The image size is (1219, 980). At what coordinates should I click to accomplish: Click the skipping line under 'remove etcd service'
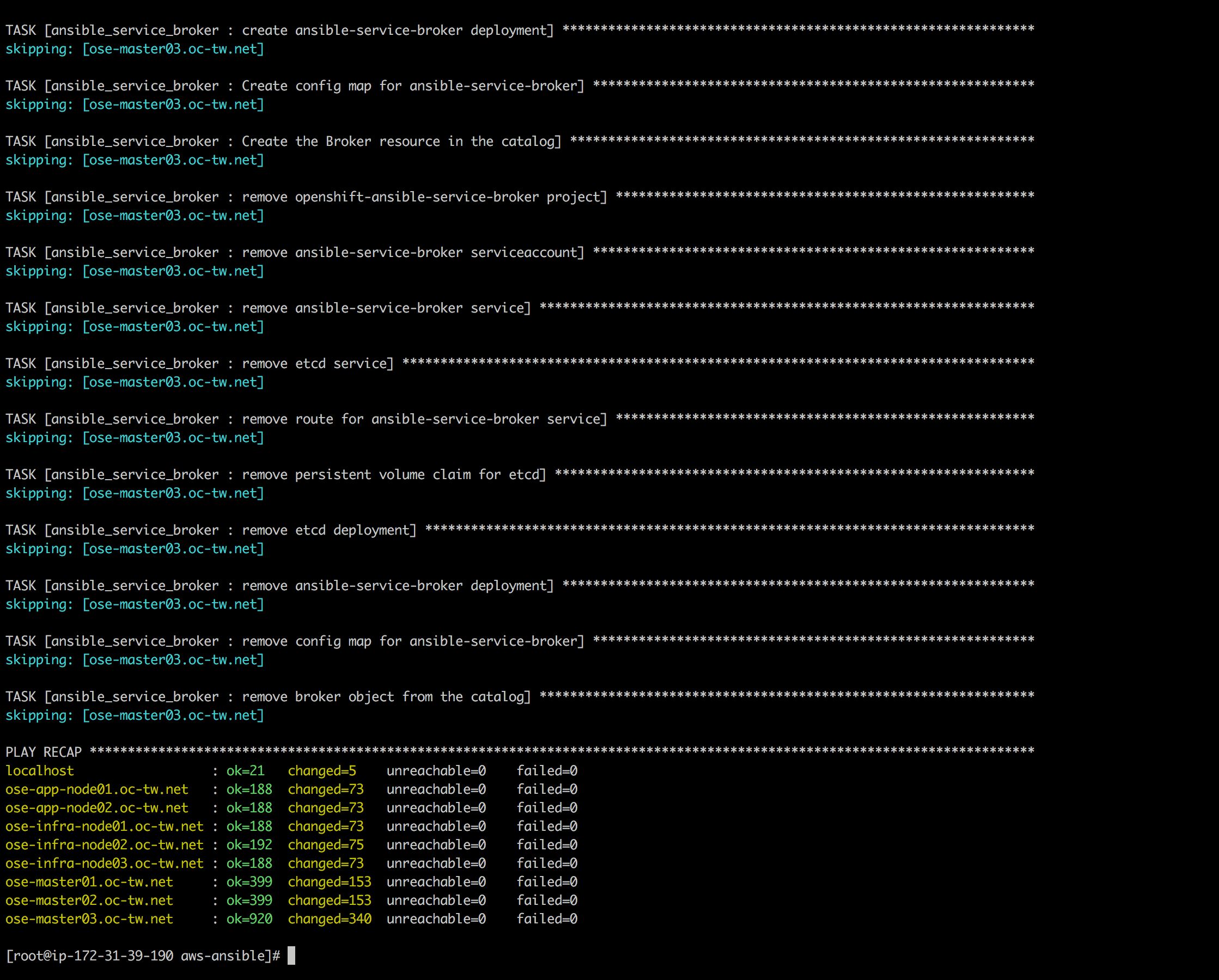click(135, 382)
